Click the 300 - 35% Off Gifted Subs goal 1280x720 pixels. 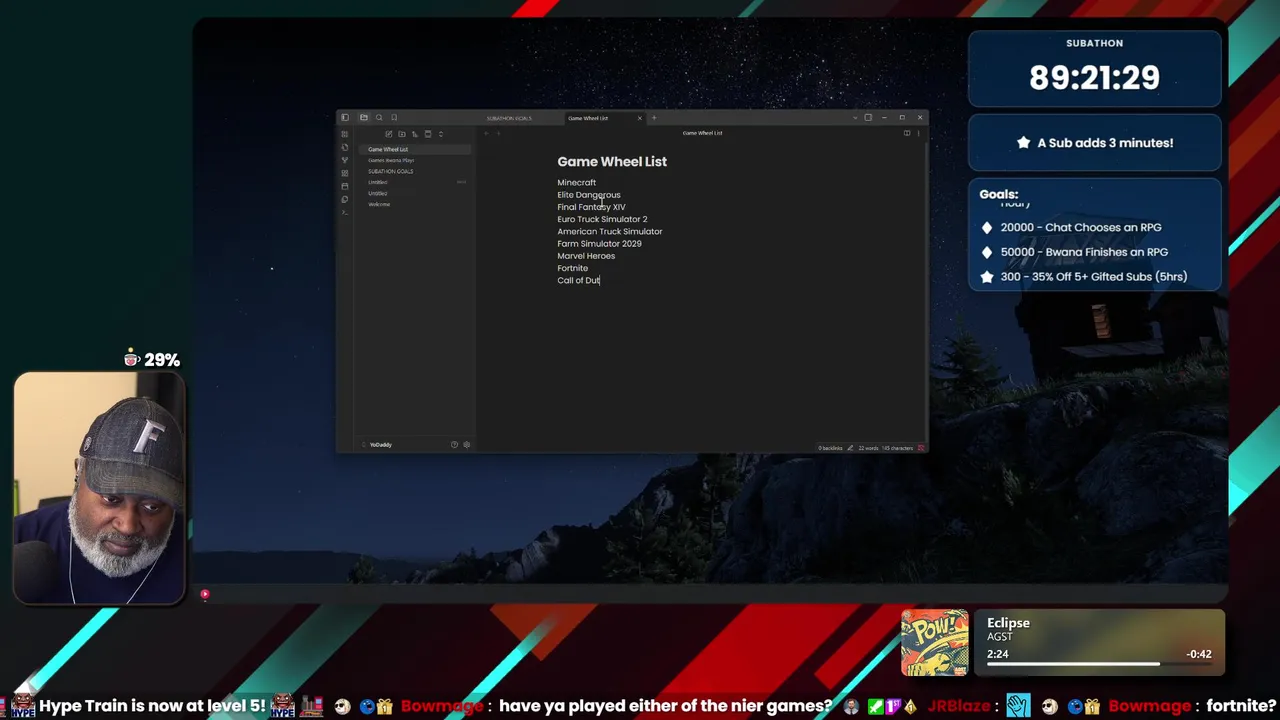tap(1084, 277)
